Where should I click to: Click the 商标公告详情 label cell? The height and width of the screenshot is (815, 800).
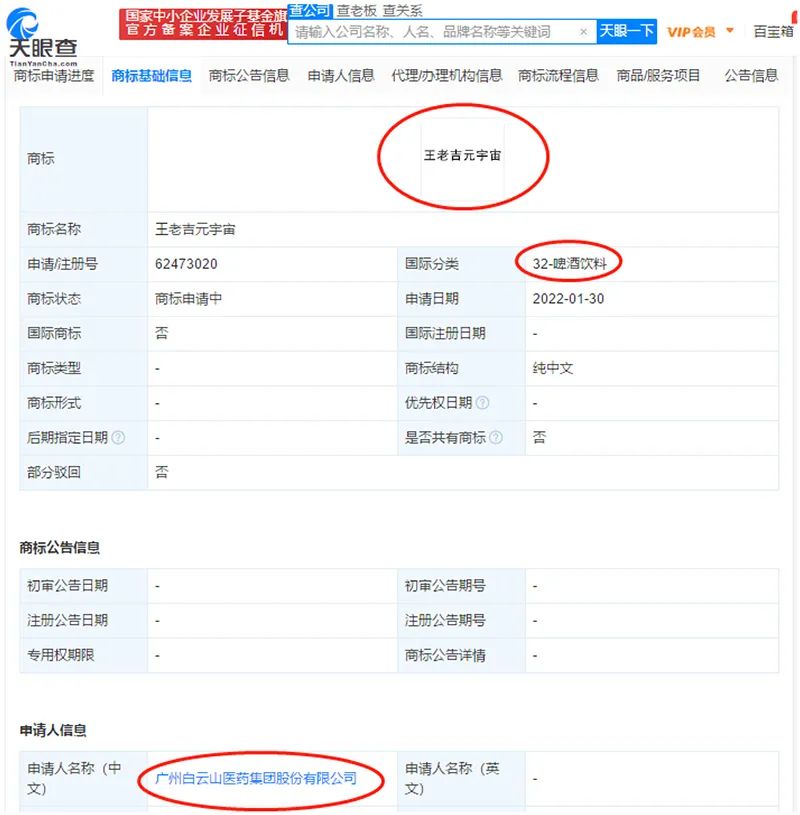[x=462, y=655]
